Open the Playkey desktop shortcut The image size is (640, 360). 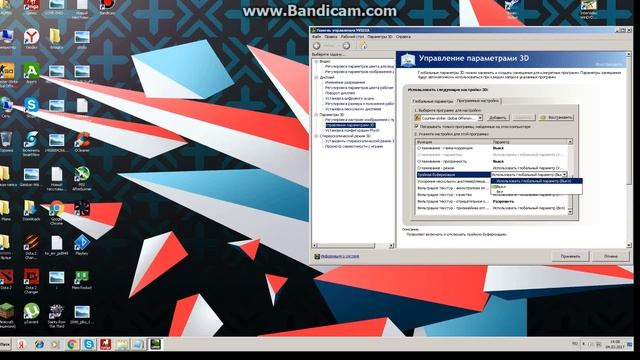coord(82,244)
